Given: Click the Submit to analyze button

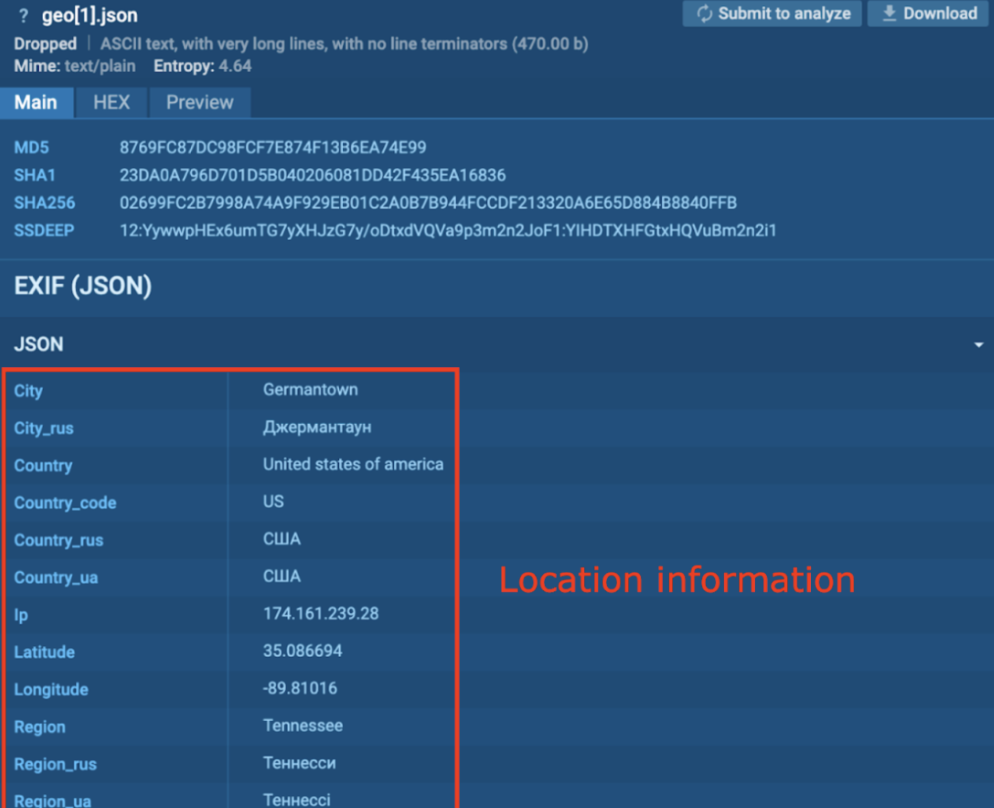Looking at the screenshot, I should (772, 14).
